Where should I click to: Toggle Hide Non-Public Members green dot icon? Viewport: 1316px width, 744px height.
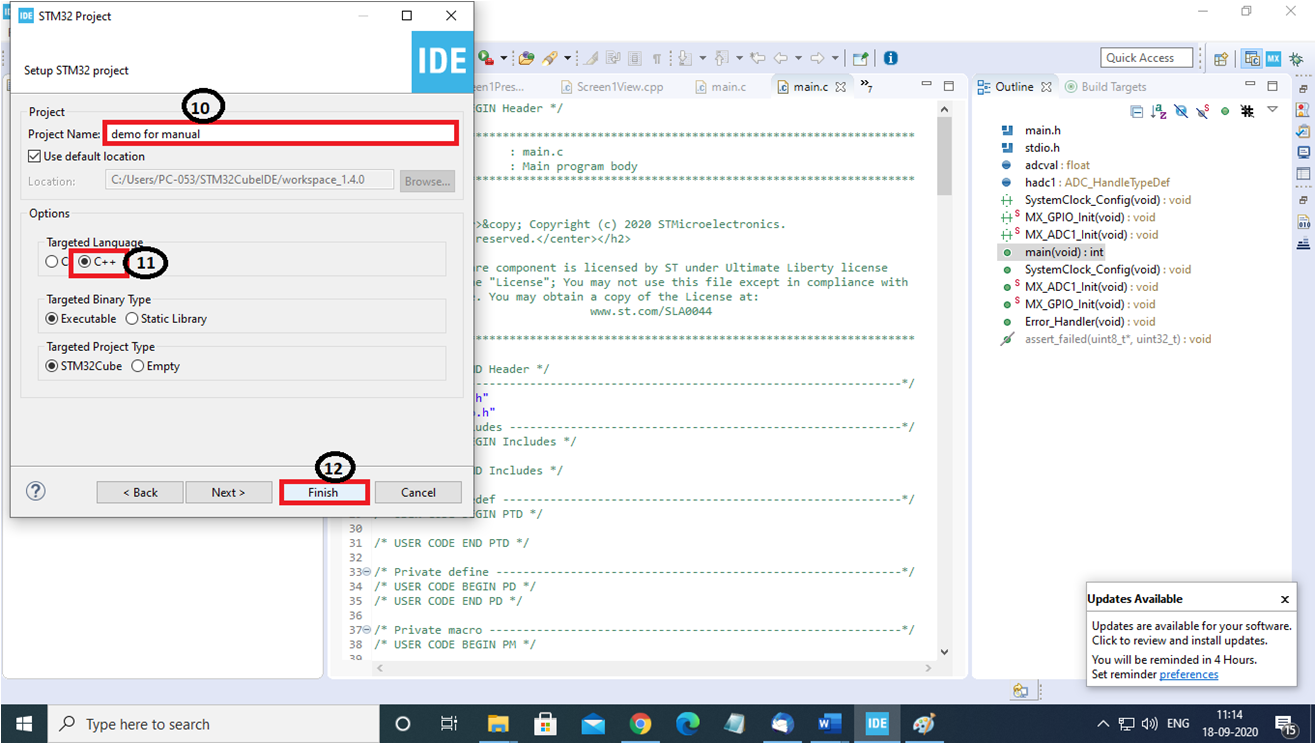tap(1225, 111)
